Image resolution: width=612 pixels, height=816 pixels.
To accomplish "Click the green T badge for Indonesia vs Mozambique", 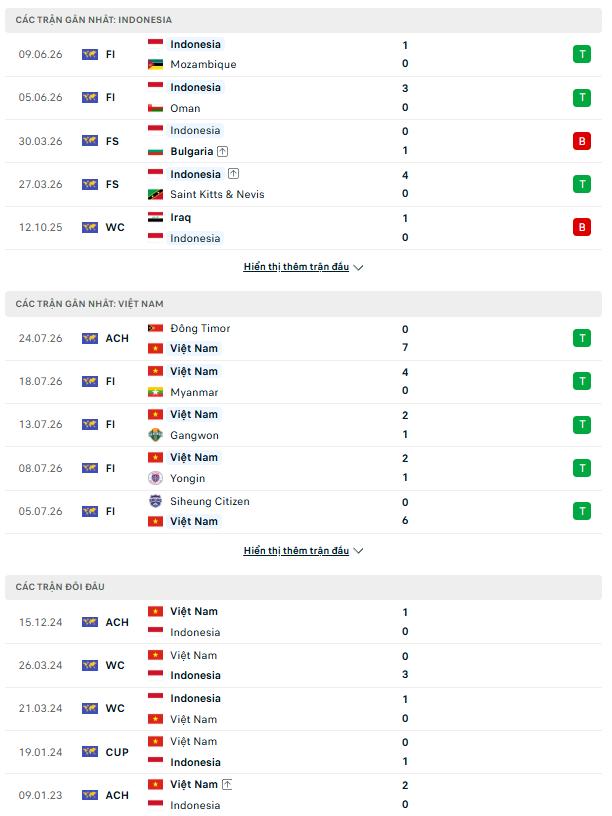I will point(582,54).
